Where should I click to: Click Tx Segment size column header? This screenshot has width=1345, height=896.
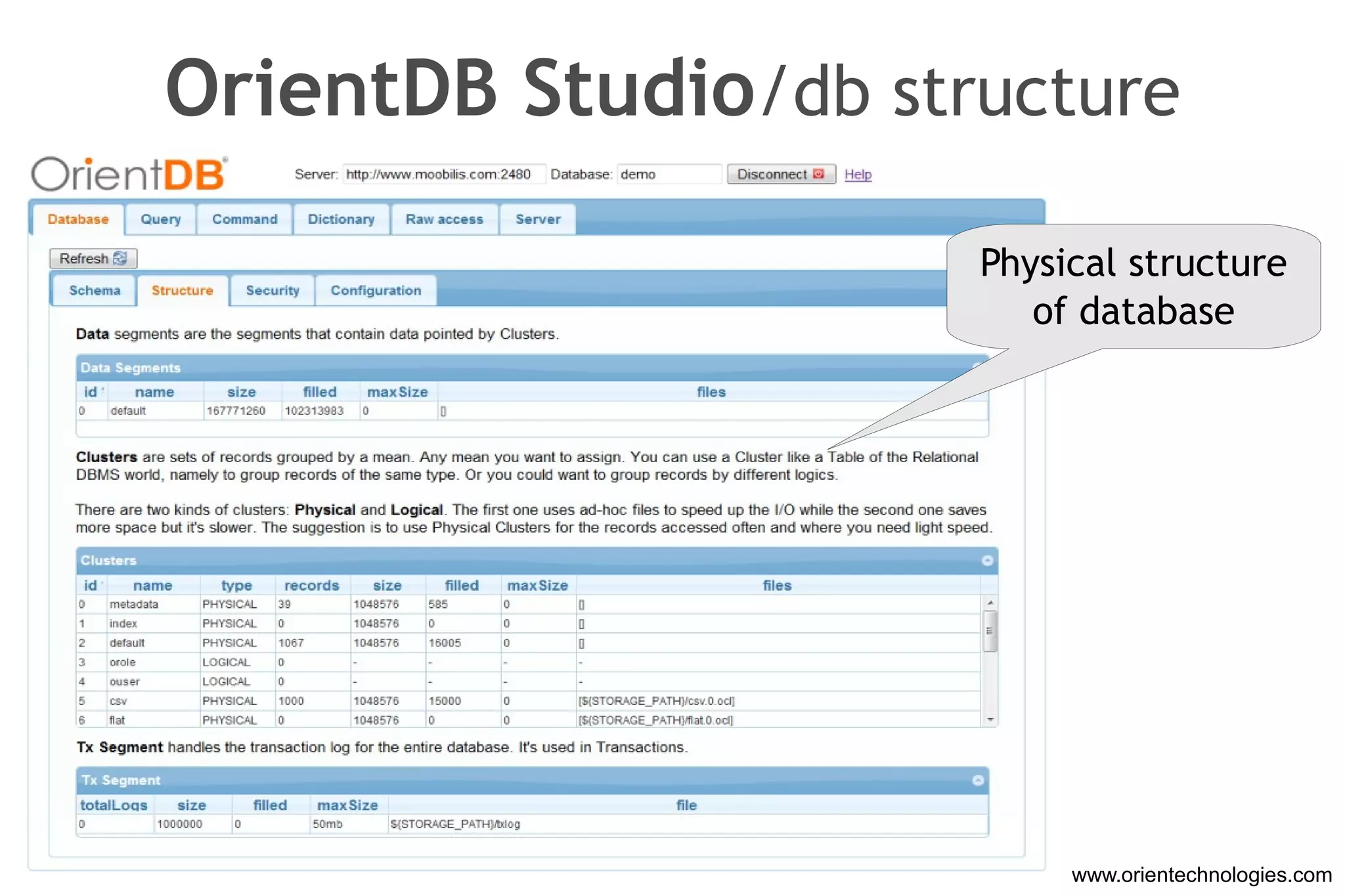pyautogui.click(x=192, y=805)
